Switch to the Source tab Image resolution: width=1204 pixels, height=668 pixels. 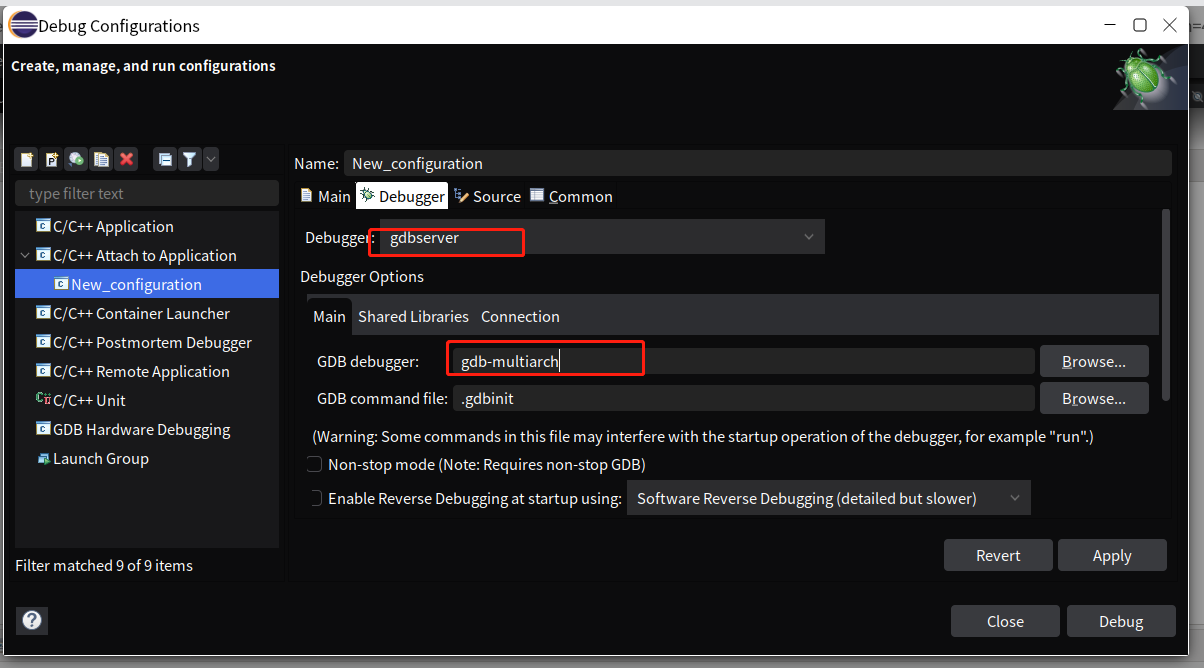click(487, 196)
